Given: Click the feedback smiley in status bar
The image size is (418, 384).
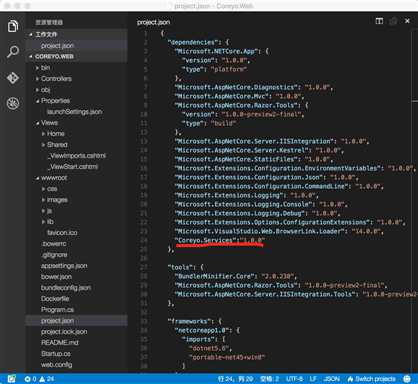Looking at the screenshot, I should click(407, 379).
